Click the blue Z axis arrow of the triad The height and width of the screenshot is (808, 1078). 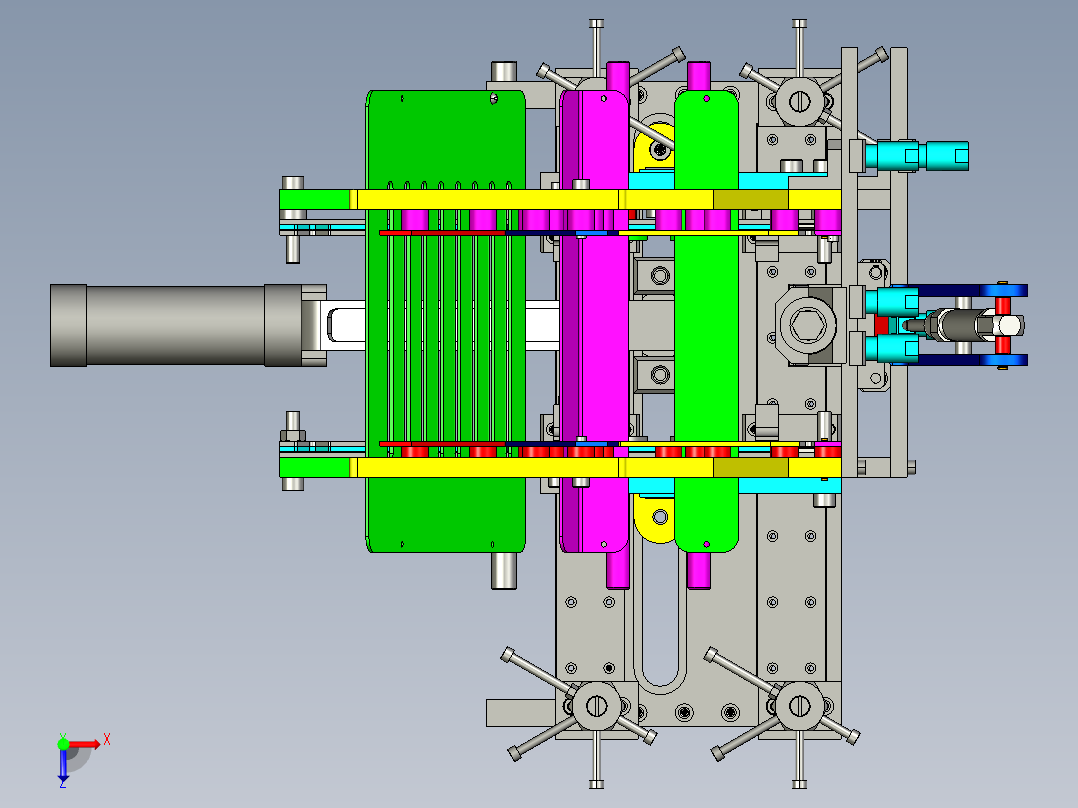tap(63, 767)
